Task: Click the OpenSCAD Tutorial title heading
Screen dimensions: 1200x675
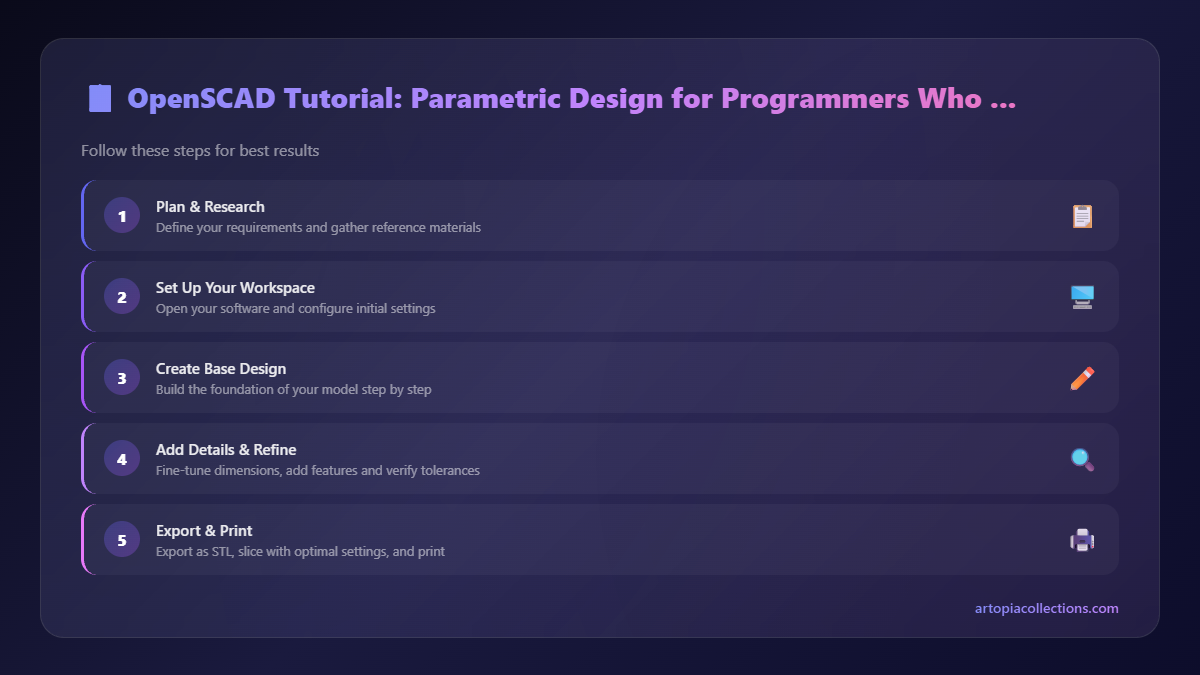Action: (572, 99)
